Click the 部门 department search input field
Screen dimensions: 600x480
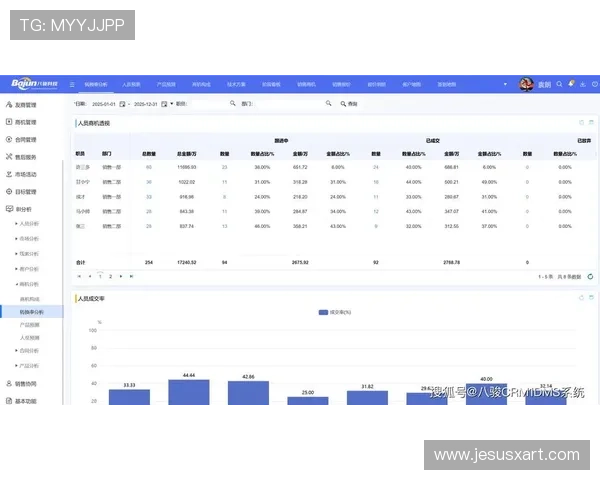point(290,103)
